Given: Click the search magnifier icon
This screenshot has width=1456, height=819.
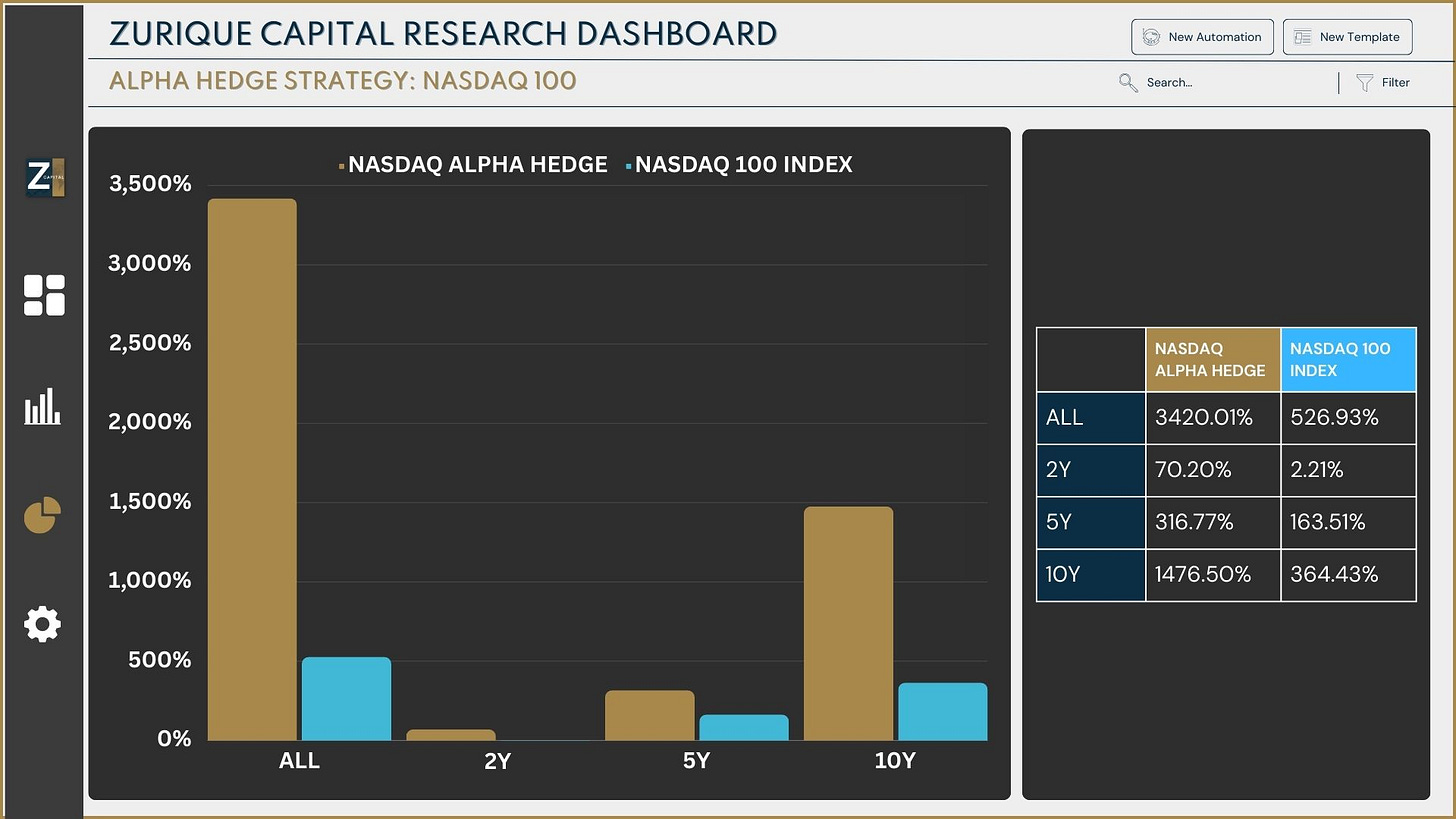Looking at the screenshot, I should 1128,82.
